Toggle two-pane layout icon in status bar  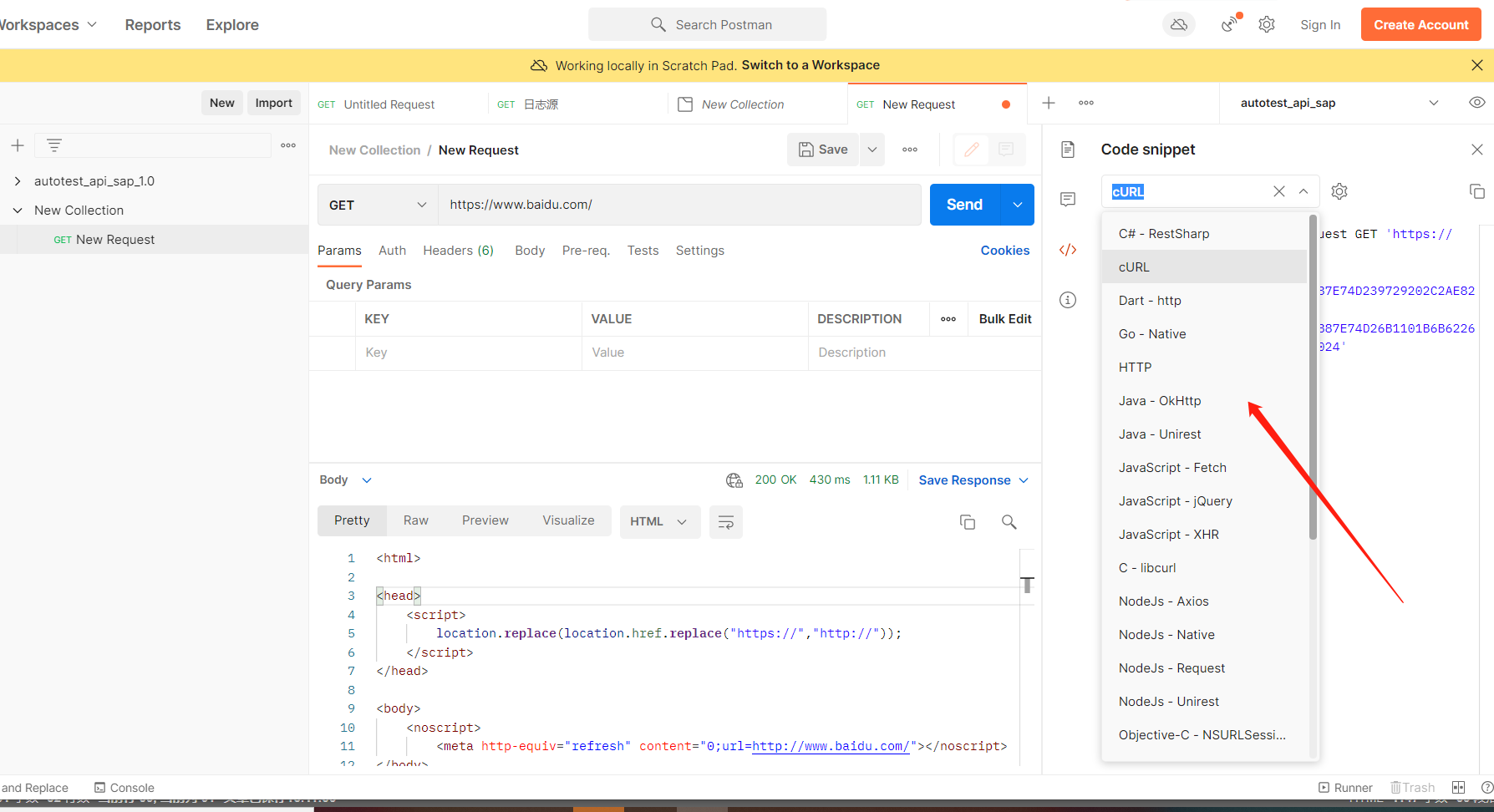(x=1458, y=788)
